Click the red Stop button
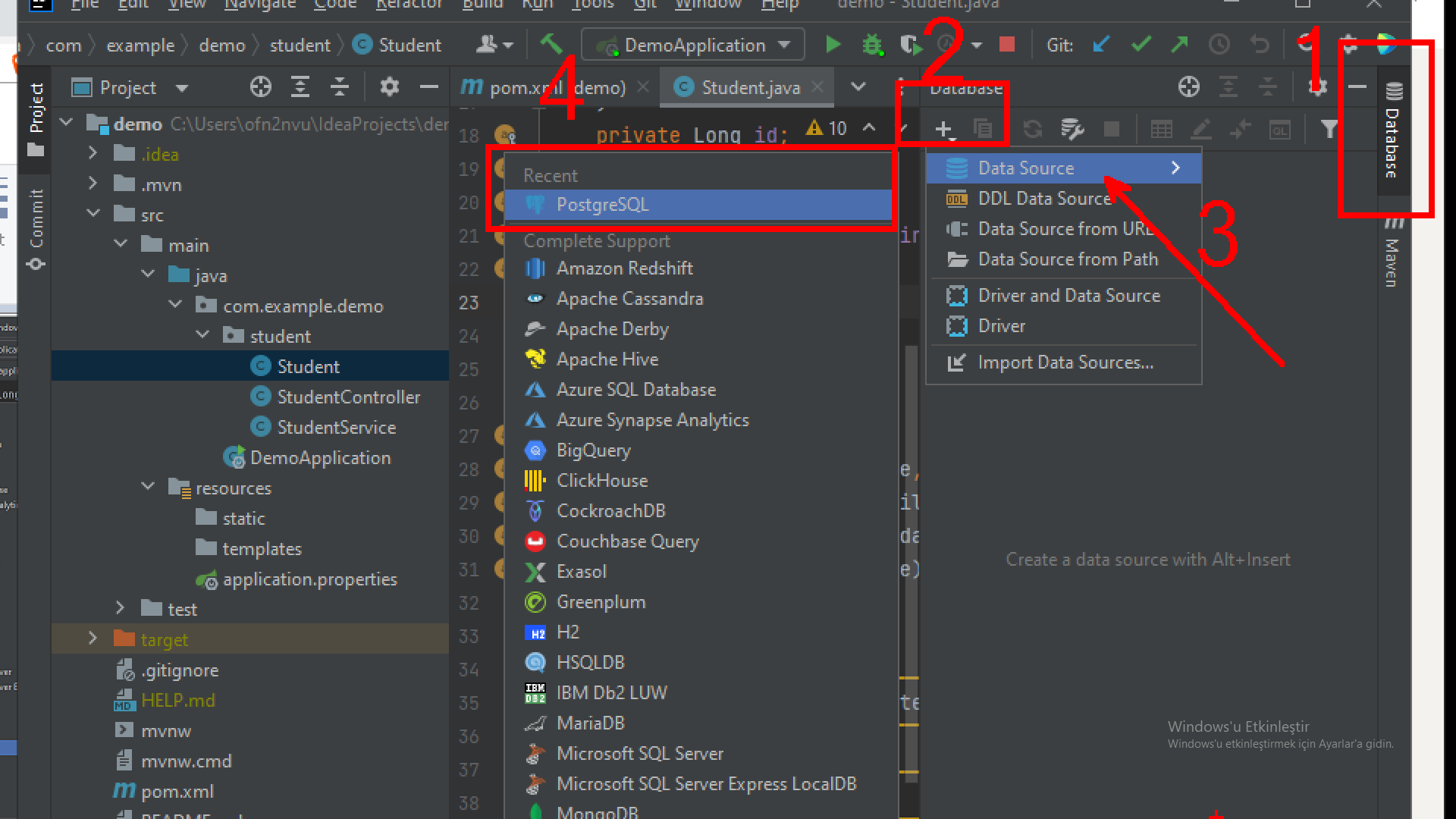The image size is (1456, 819). (x=1006, y=45)
